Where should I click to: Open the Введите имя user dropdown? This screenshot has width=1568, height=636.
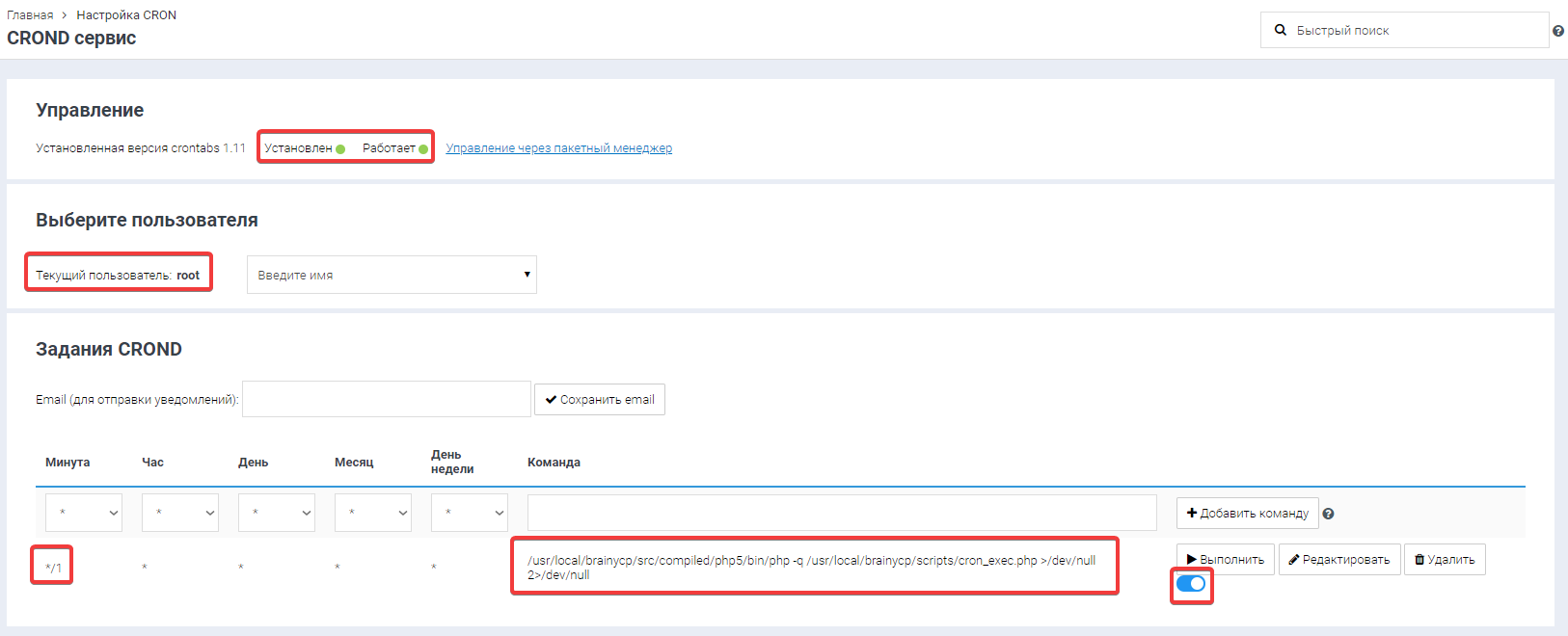[x=392, y=275]
